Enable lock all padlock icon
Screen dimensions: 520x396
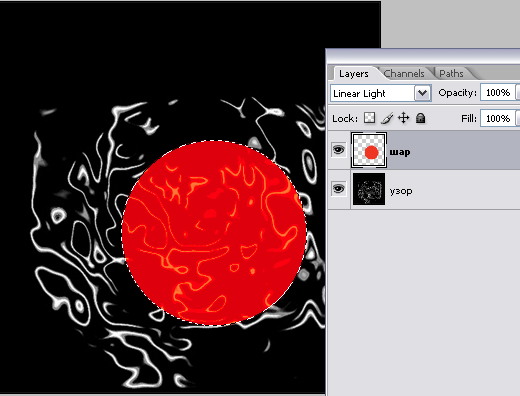coord(421,118)
